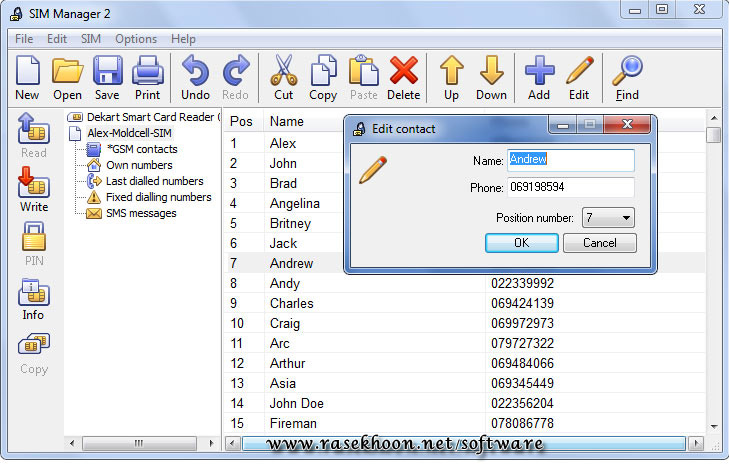This screenshot has width=729, height=465.
Task: Select contact row Britney
Action: [x=284, y=223]
